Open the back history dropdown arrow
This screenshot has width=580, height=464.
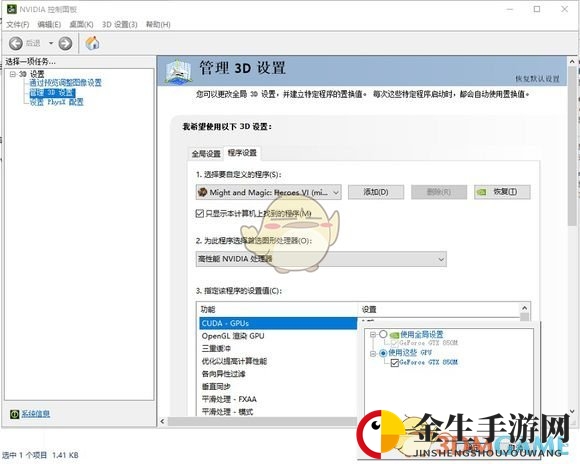pos(51,43)
